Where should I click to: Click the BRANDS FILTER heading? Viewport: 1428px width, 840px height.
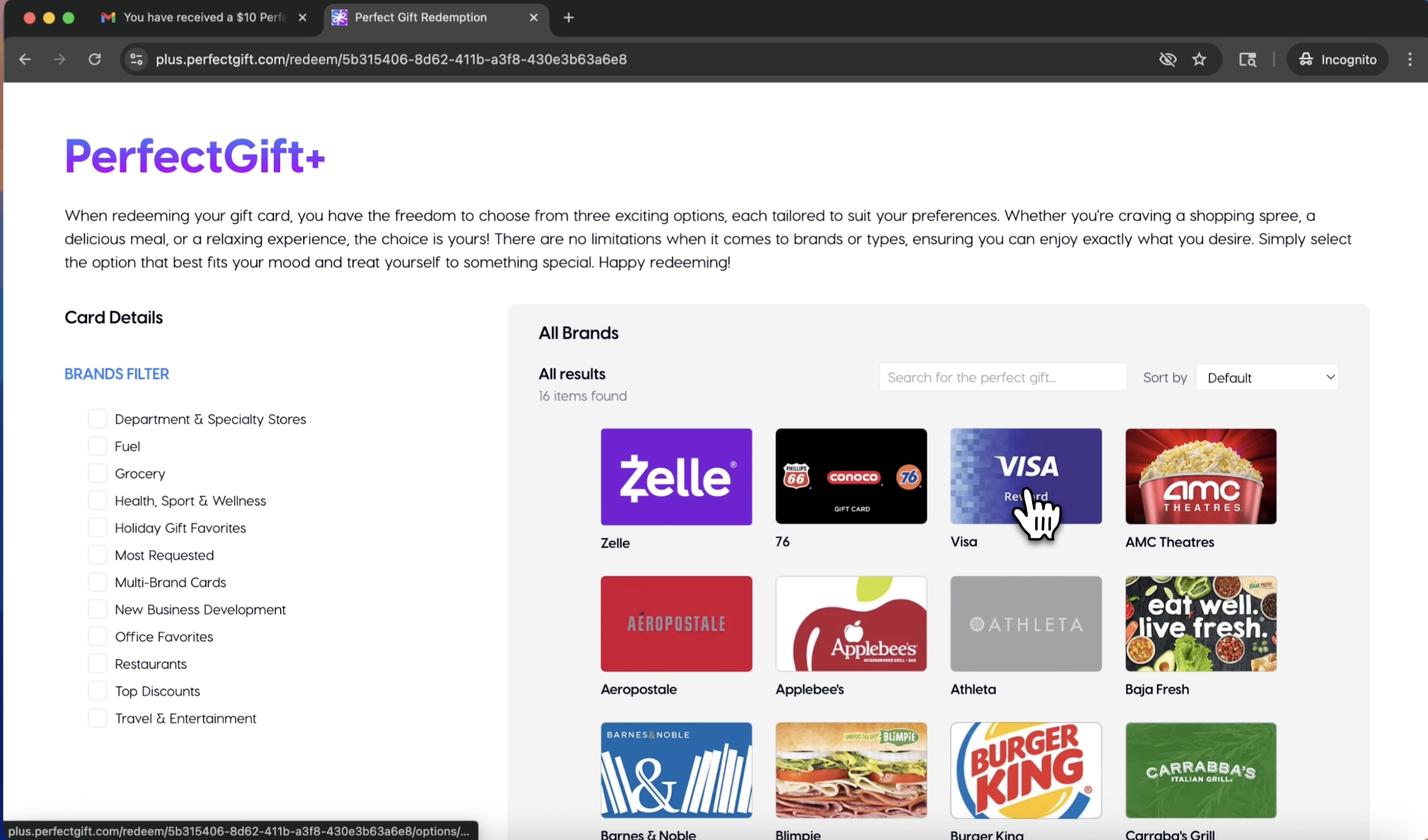tap(116, 374)
